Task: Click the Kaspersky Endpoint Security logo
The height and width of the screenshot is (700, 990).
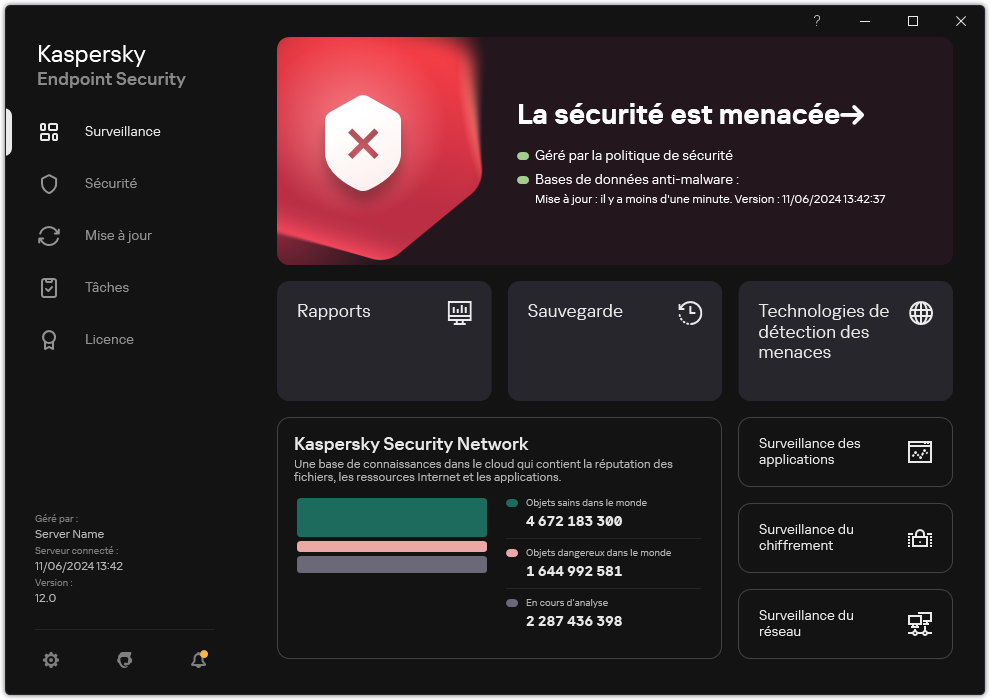Action: click(111, 65)
